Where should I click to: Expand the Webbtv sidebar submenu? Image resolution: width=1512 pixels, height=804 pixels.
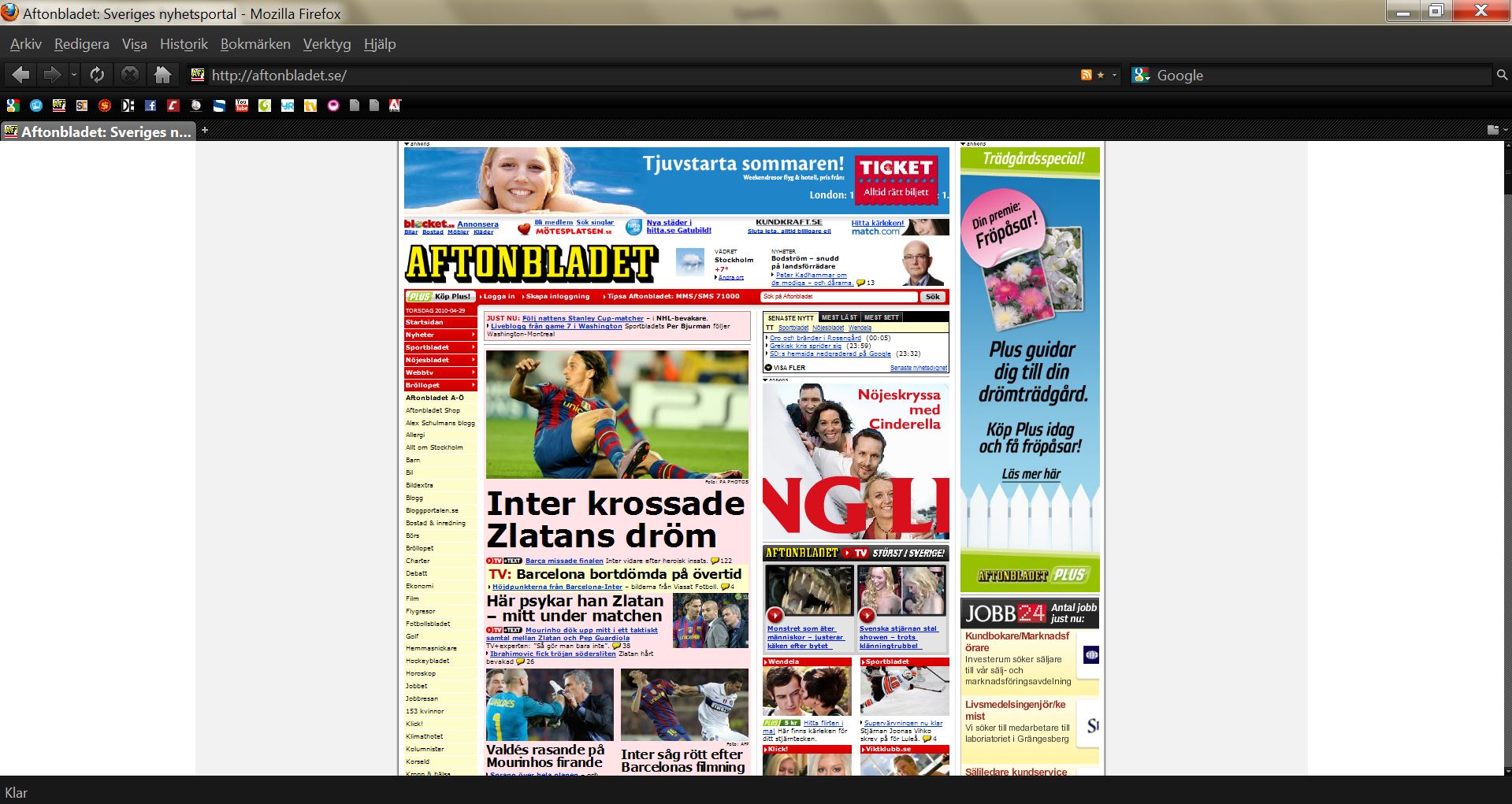pos(473,372)
